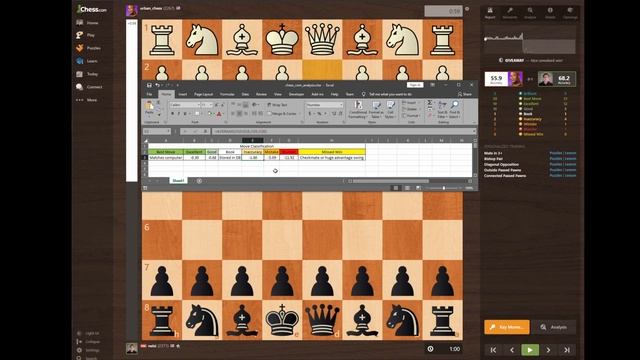This screenshot has width=640, height=360.
Task: Open Connect in Chess.com sidebar
Action: pyautogui.click(x=89, y=87)
